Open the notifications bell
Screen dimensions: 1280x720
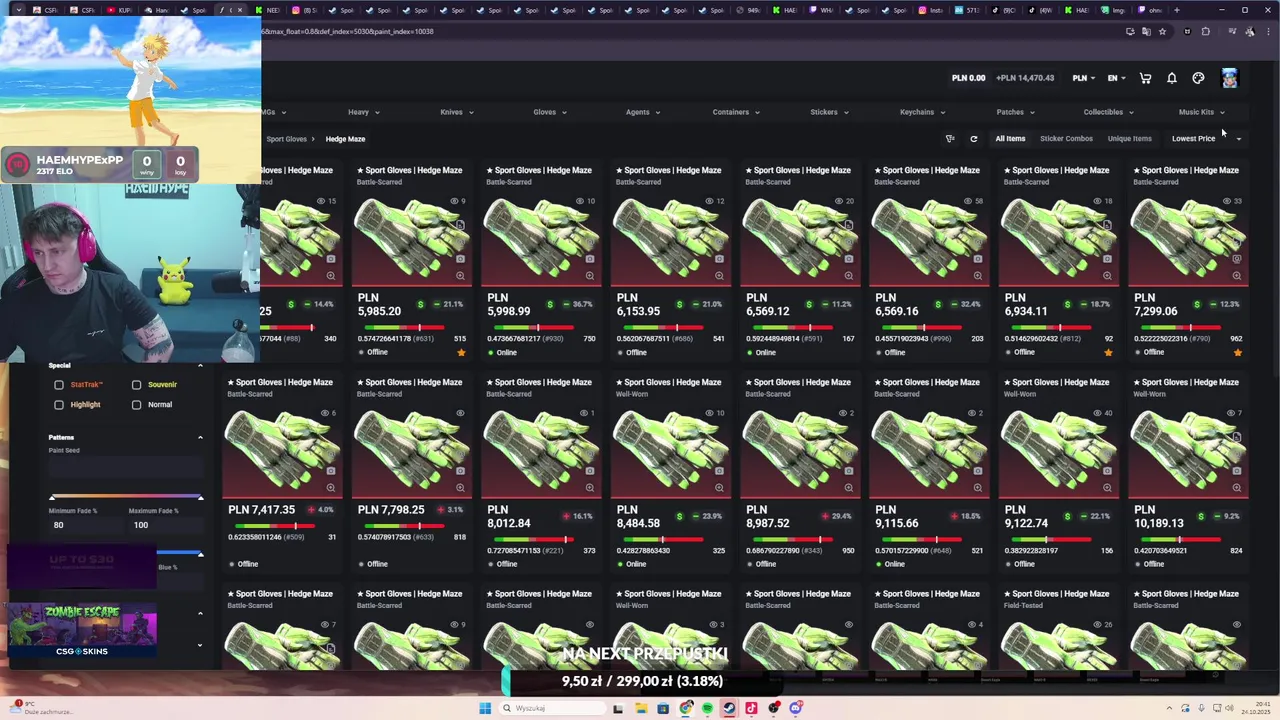[1172, 78]
